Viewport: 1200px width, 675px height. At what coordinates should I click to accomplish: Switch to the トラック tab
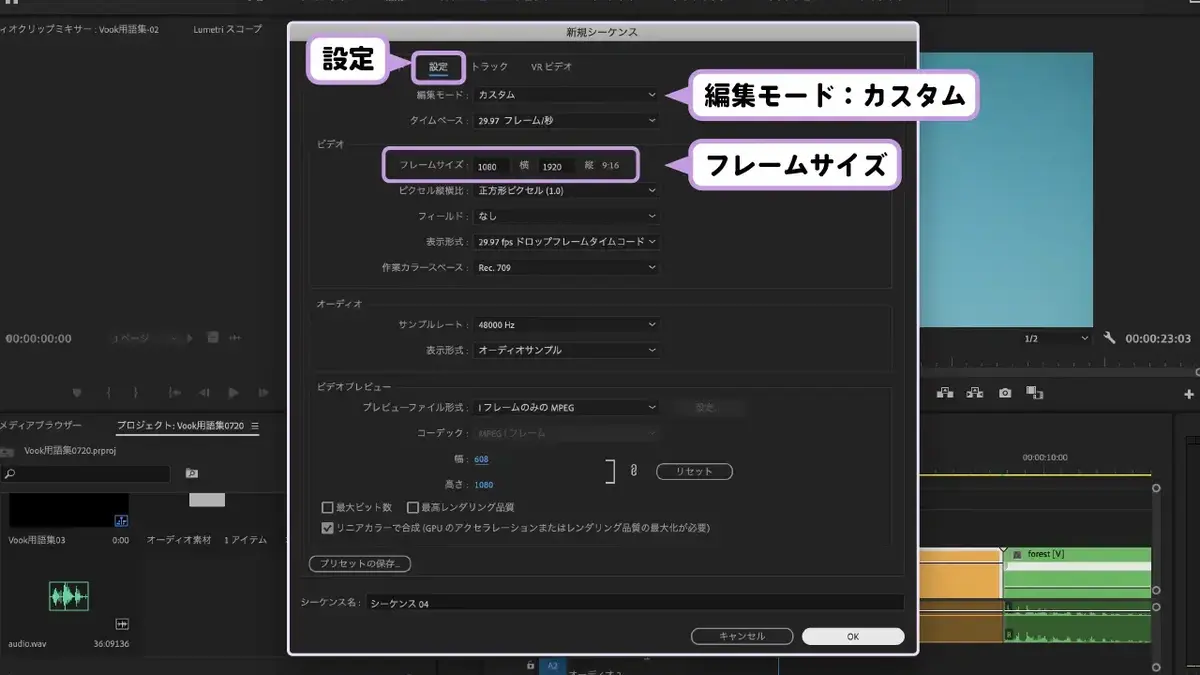coord(490,67)
